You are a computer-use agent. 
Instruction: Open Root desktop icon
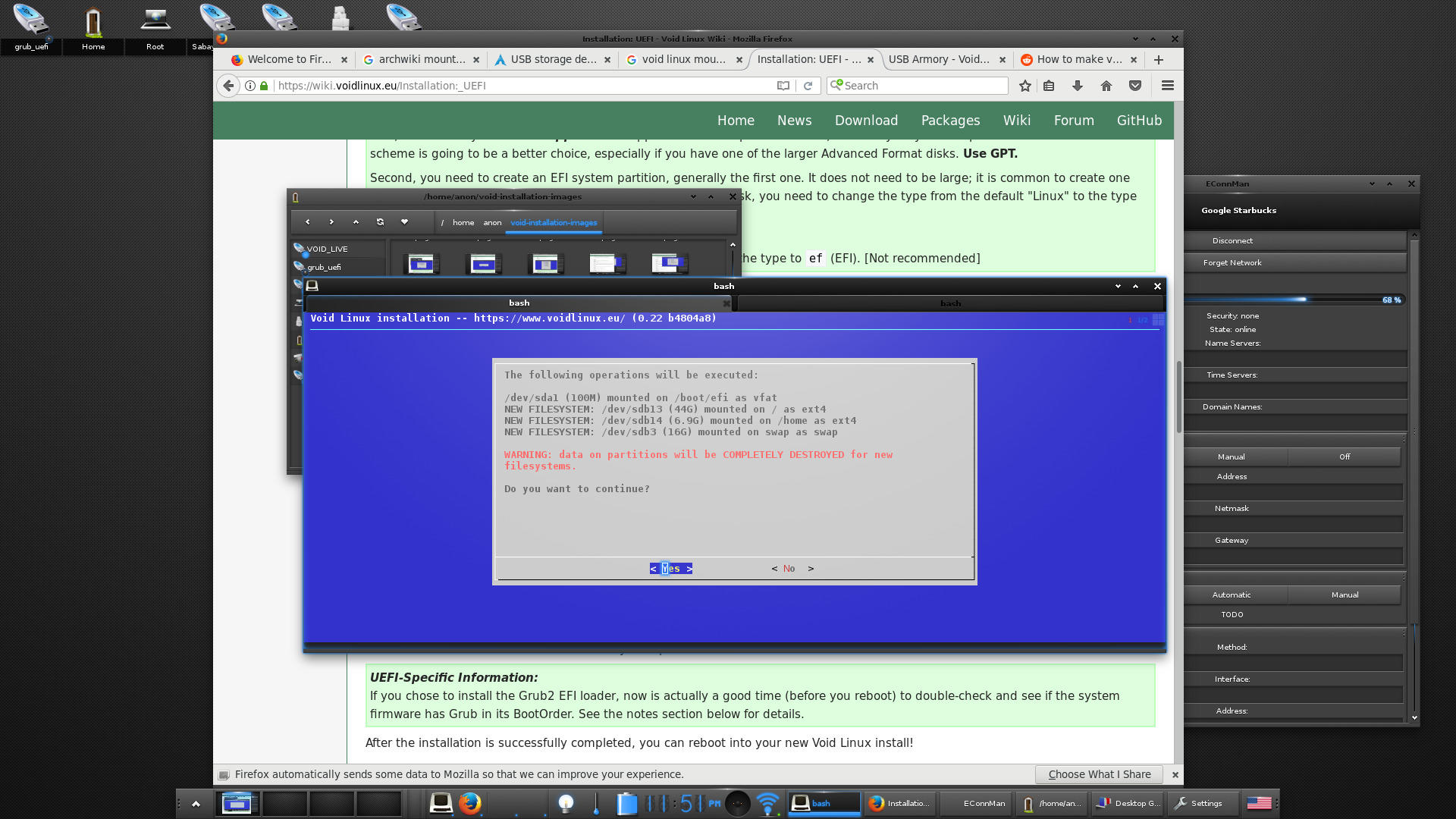click(155, 27)
